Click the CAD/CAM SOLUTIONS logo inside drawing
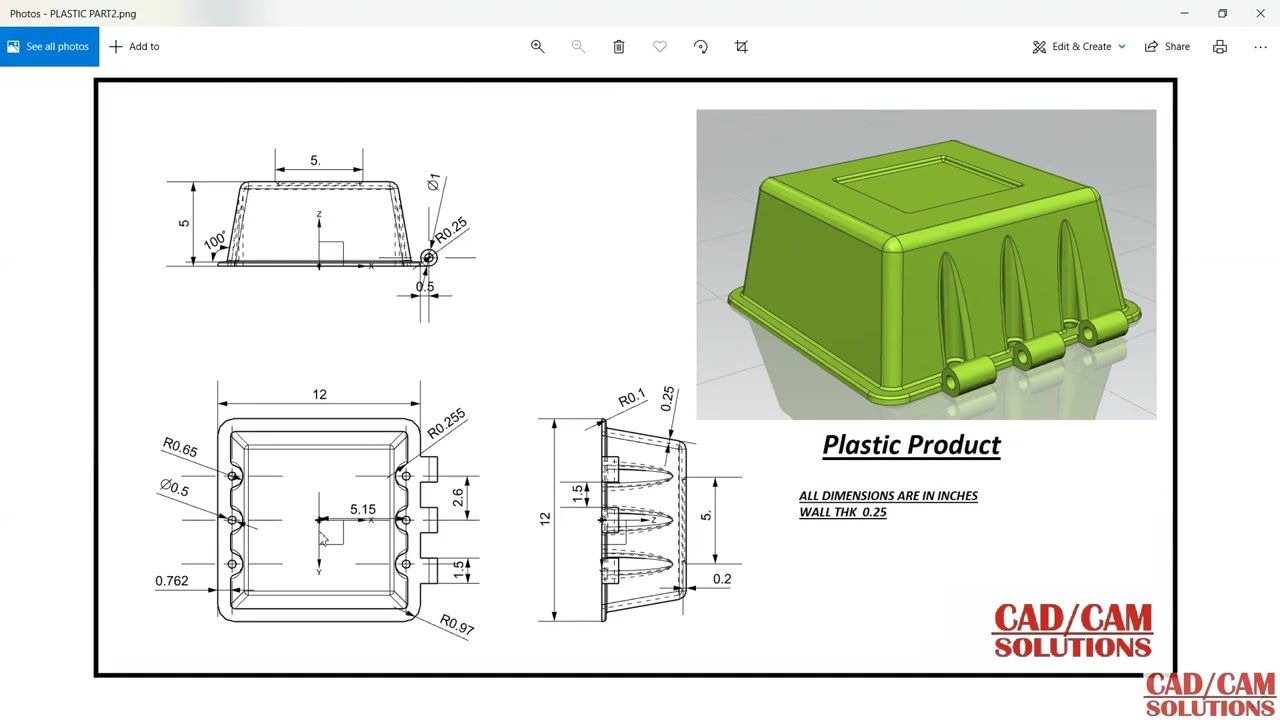1280x720 pixels. click(x=1073, y=631)
